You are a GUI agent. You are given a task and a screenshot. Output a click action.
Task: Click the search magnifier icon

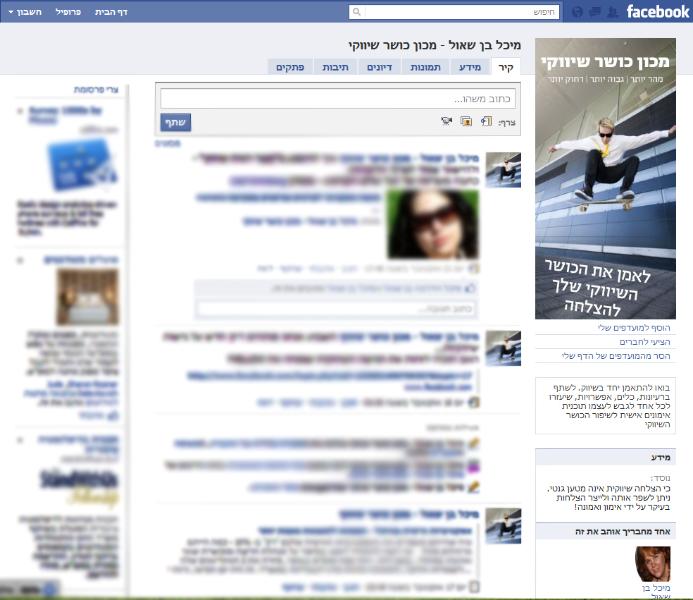pyautogui.click(x=357, y=12)
